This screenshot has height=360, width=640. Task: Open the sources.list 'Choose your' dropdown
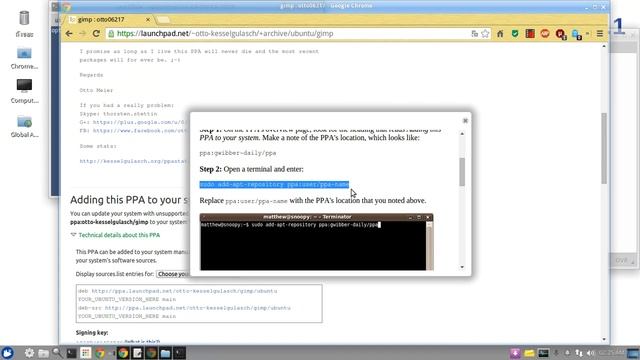[x=173, y=274]
